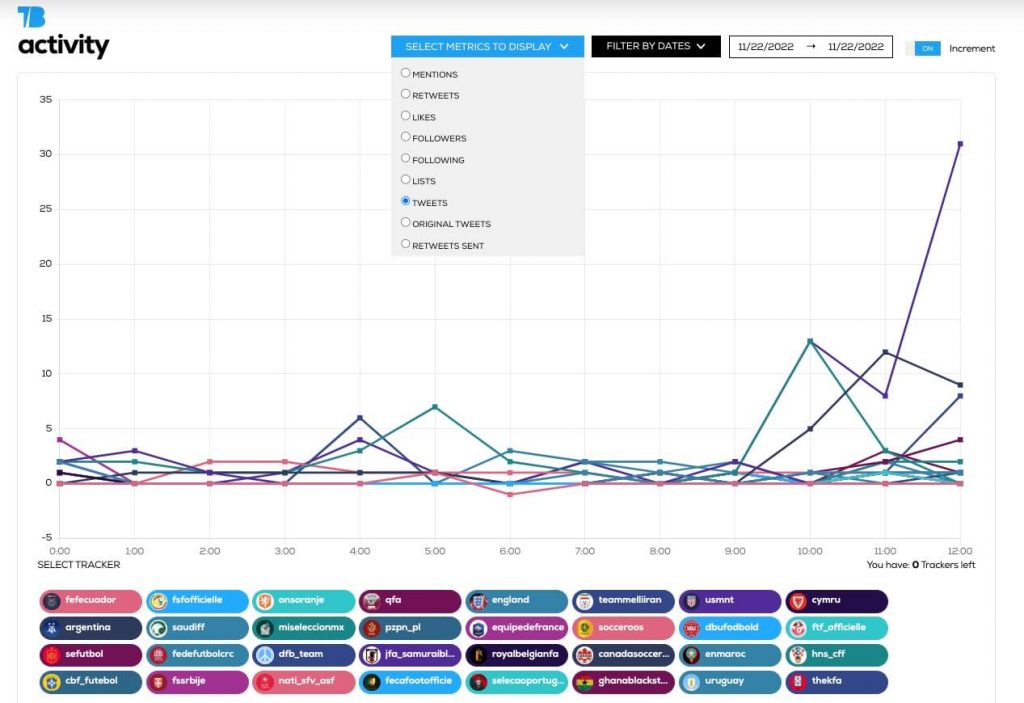Viewport: 1024px width, 703px height.
Task: Click the TB logo icon above activity
Action: (x=31, y=17)
